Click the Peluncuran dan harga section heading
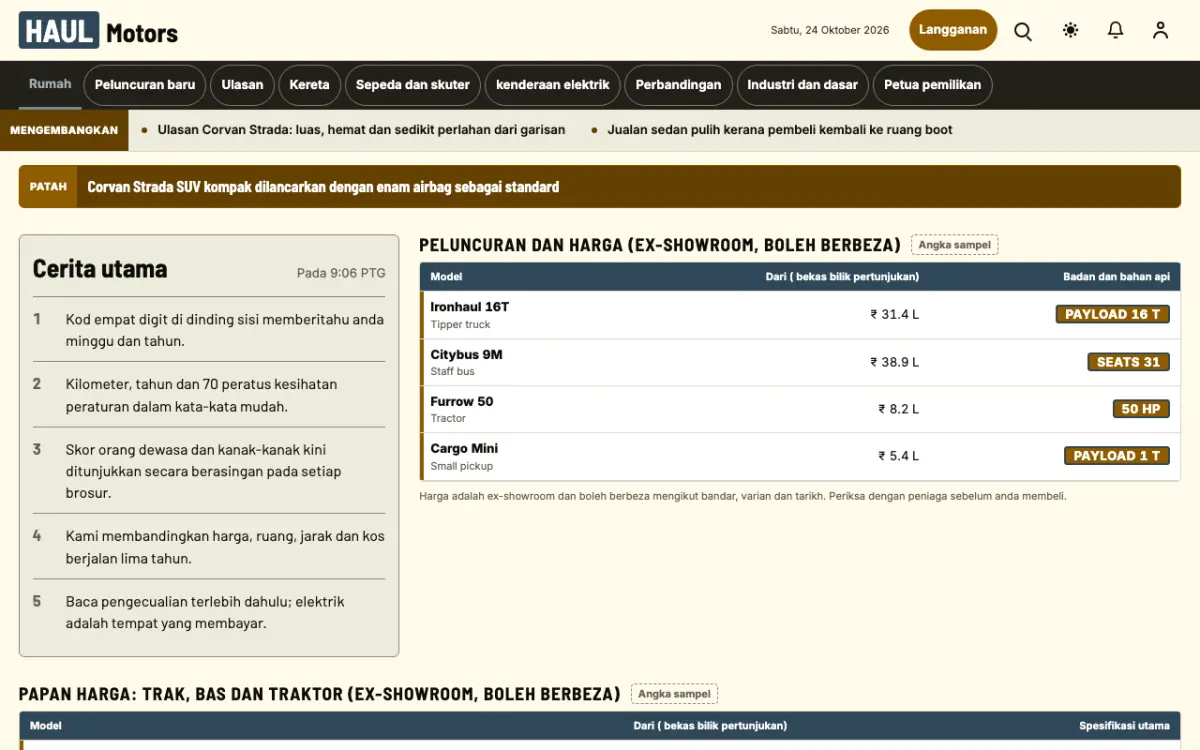 pos(660,245)
